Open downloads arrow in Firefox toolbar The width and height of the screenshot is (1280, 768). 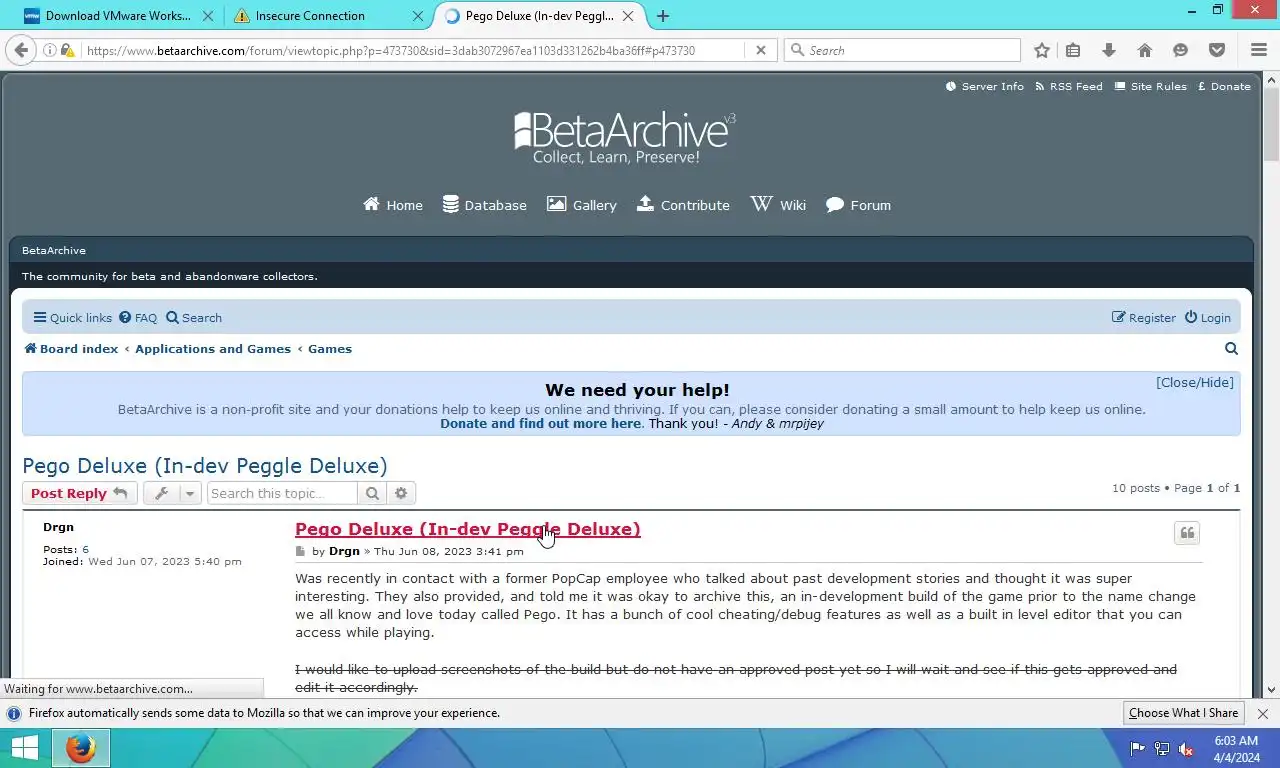pyautogui.click(x=1109, y=50)
